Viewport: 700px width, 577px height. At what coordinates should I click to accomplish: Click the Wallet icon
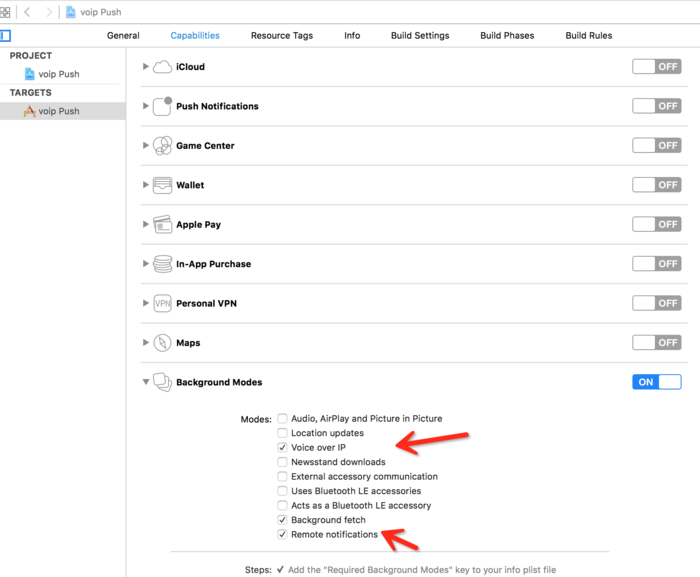[162, 185]
